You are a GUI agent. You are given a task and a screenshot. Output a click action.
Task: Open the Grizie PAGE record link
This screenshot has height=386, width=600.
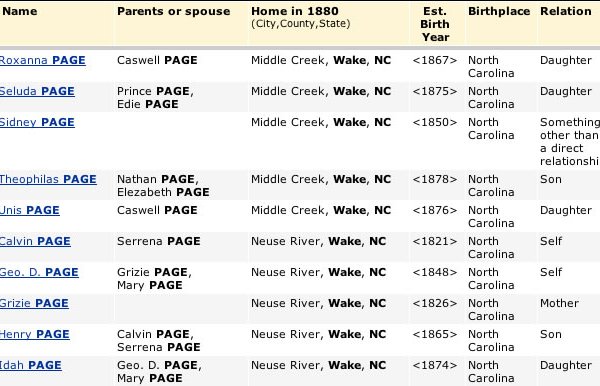pyautogui.click(x=34, y=303)
